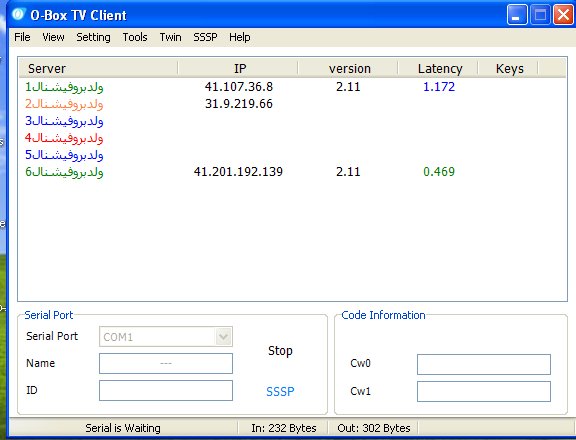Maximize the O-Box TV Client window
The image size is (576, 440).
(x=540, y=15)
